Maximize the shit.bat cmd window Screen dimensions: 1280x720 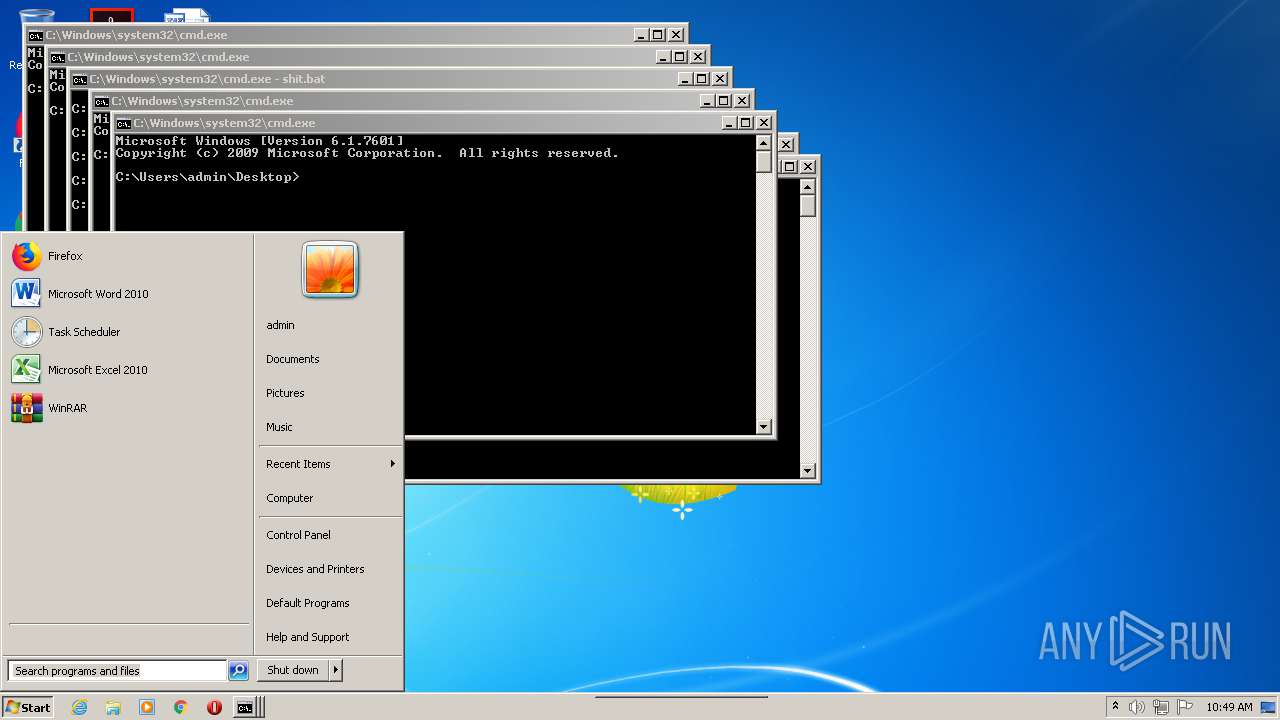pyautogui.click(x=701, y=79)
